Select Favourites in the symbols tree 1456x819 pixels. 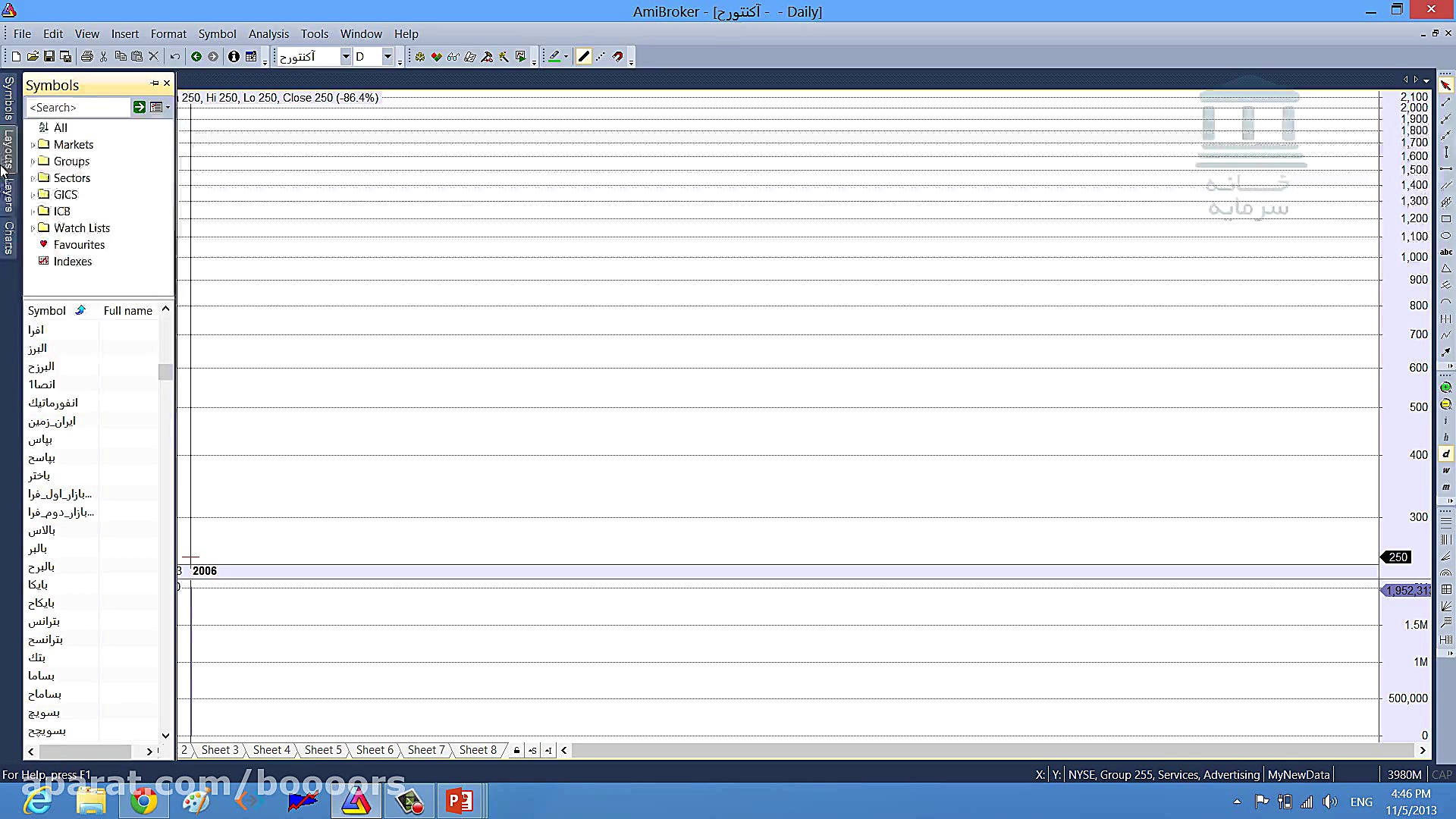click(x=79, y=245)
